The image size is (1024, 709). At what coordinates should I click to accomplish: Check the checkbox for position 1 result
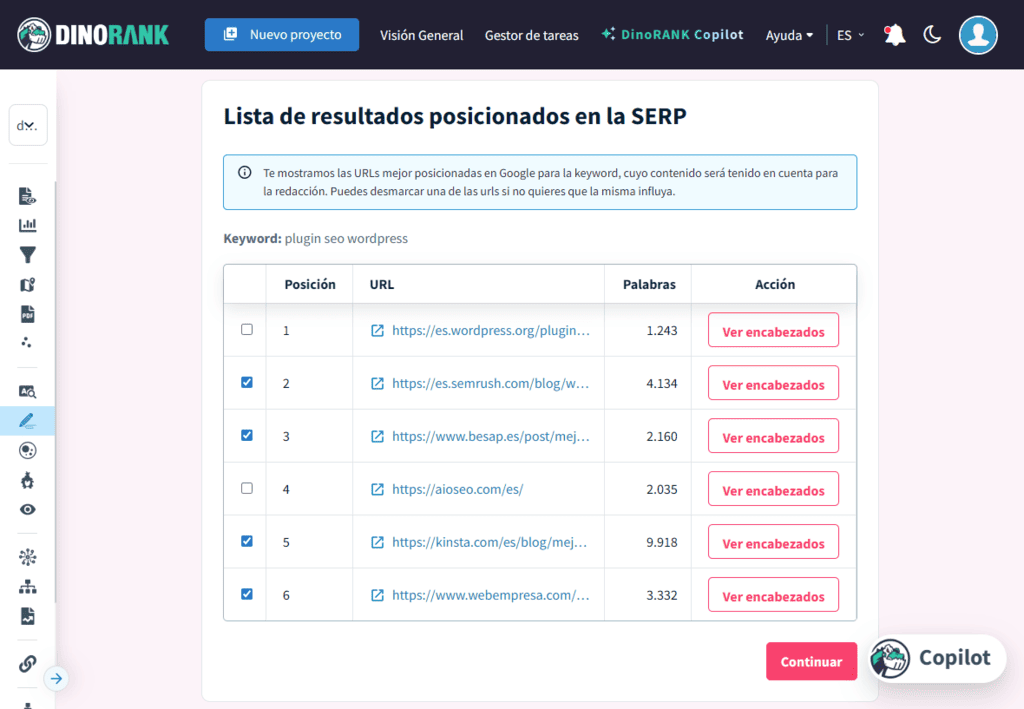pyautogui.click(x=245, y=330)
